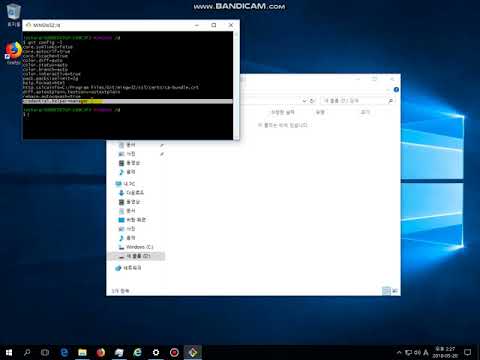
Task: Open Explorer help question-mark icon
Action: point(396,89)
